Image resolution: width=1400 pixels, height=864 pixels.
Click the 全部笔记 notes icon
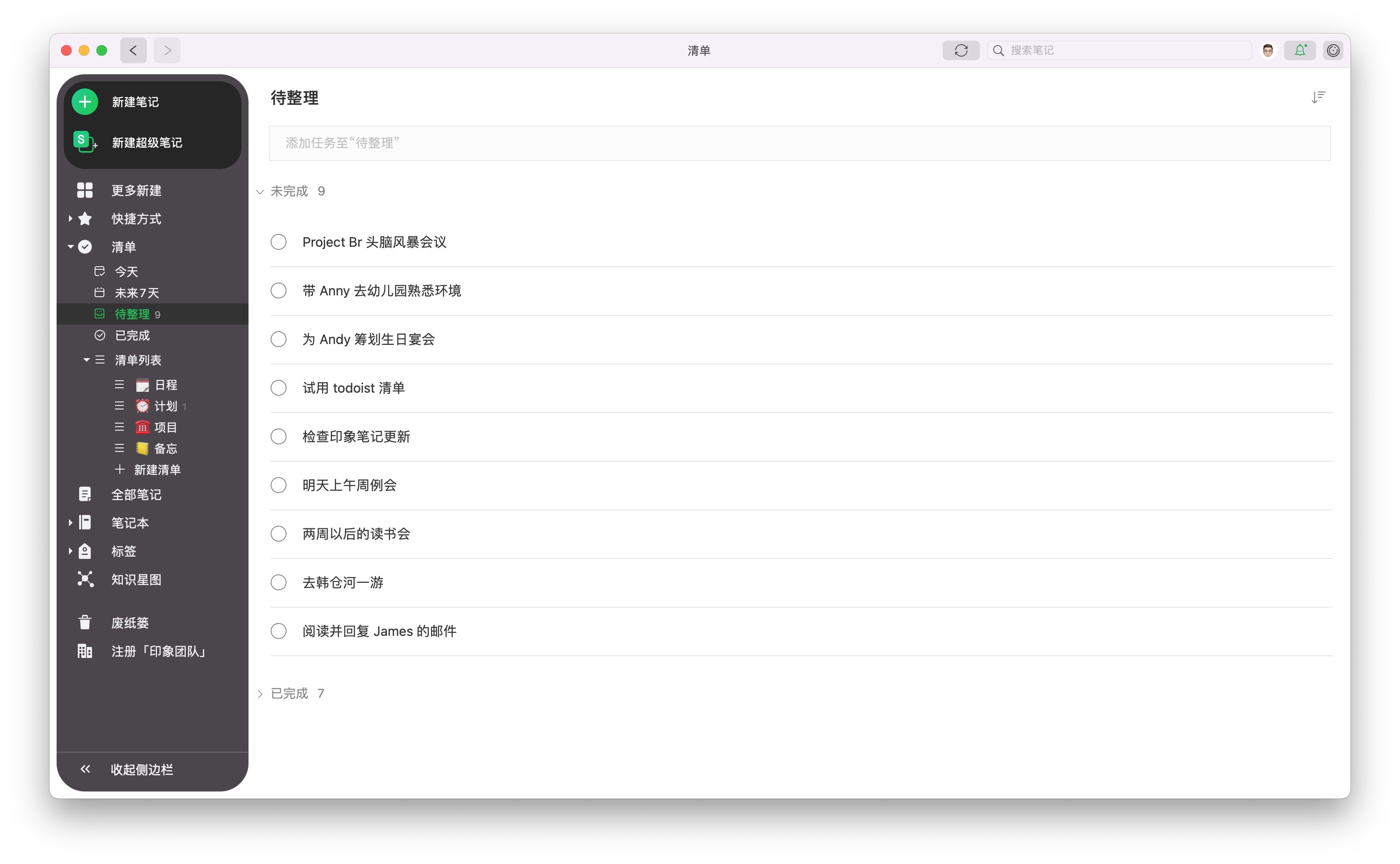click(x=84, y=494)
